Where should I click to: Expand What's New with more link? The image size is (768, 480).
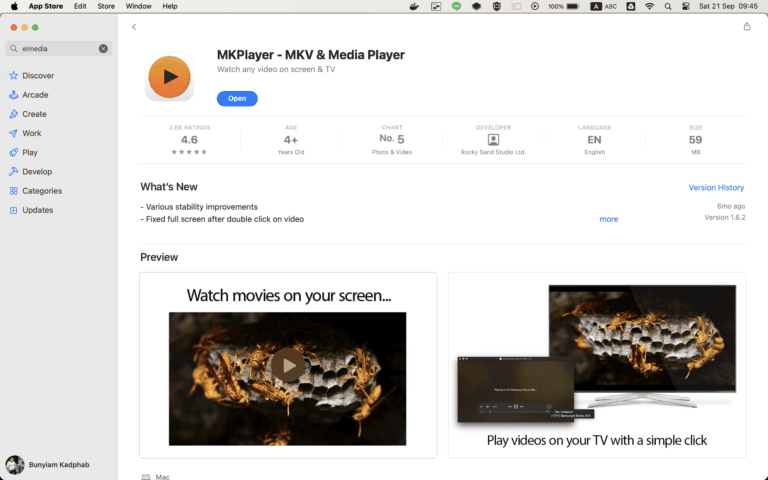point(608,219)
